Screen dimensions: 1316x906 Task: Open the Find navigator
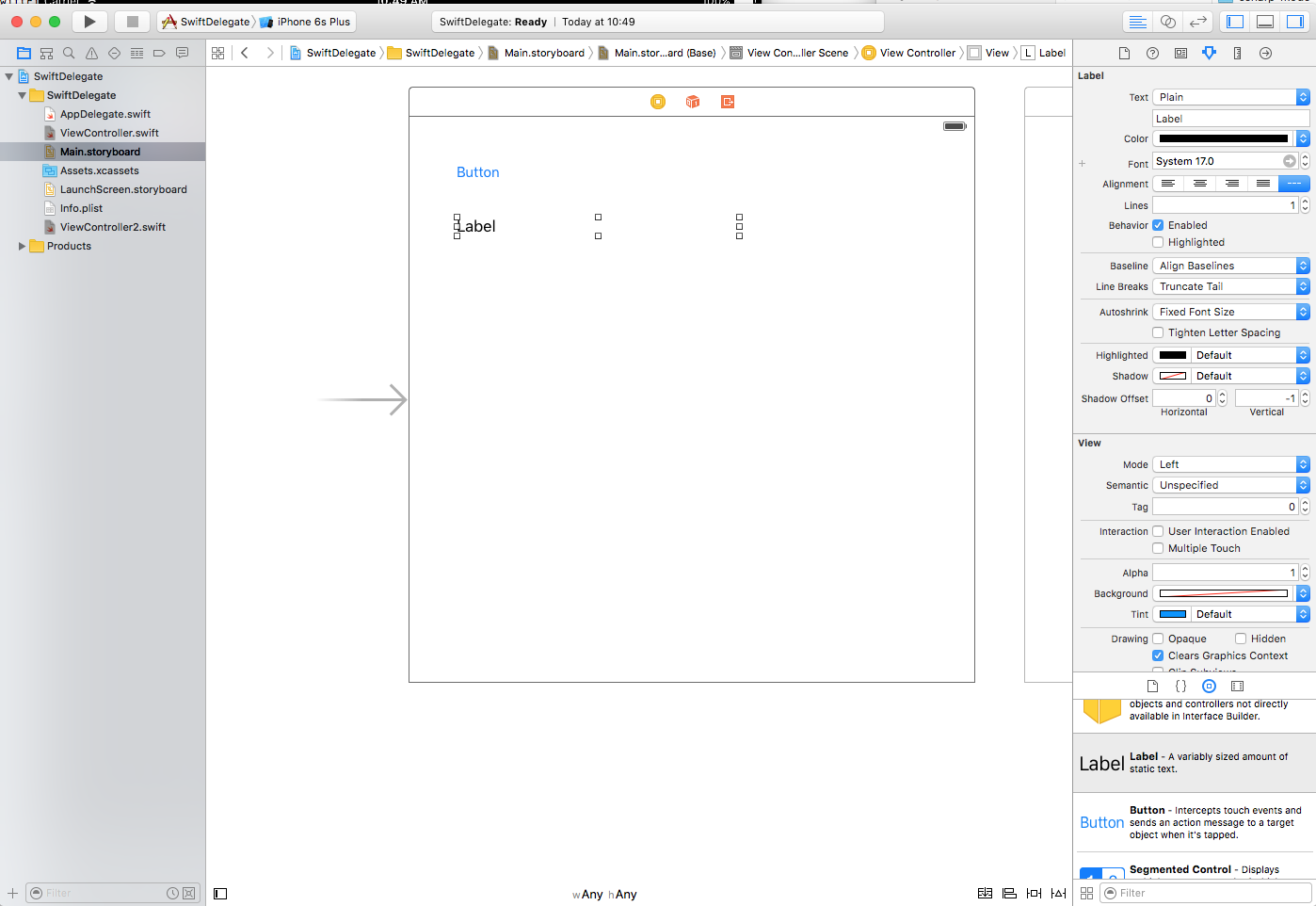(x=69, y=54)
